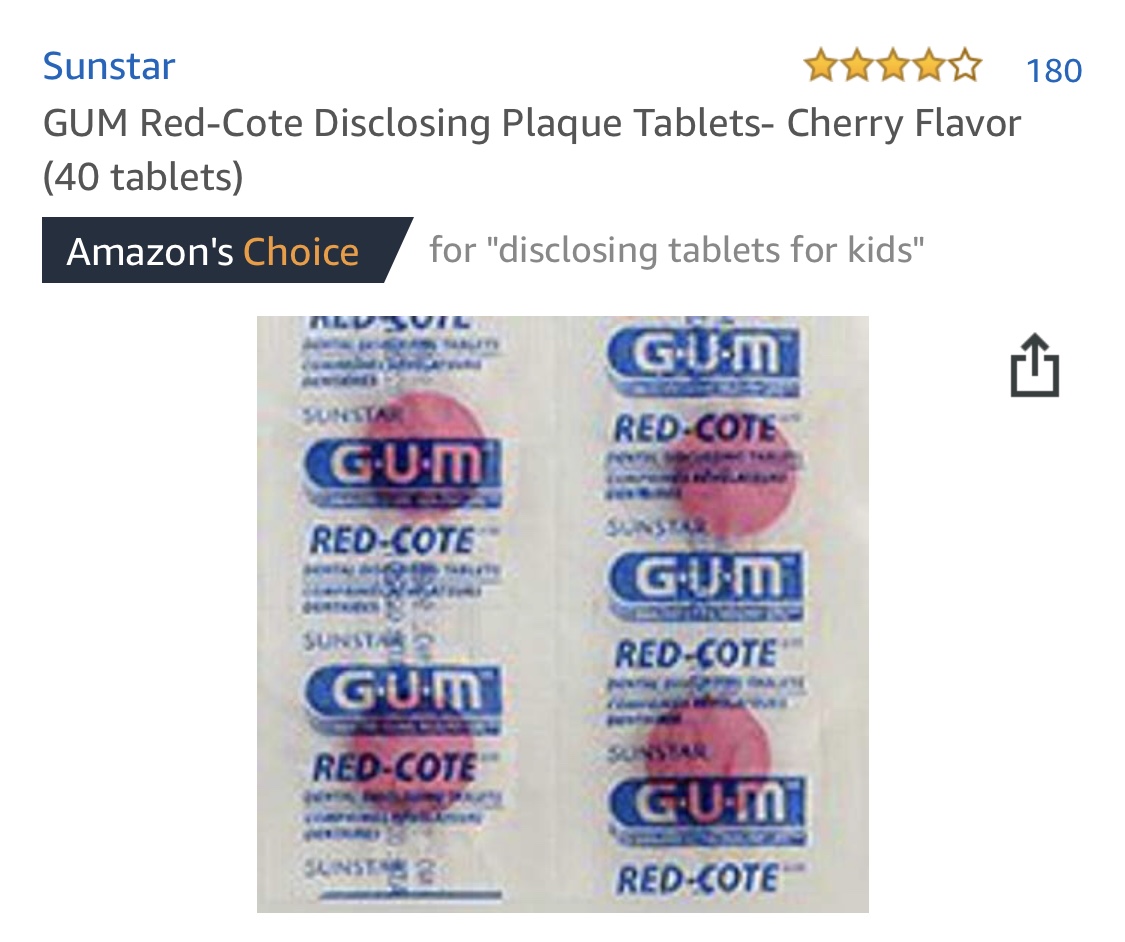Image resolution: width=1125 pixels, height=942 pixels.
Task: Tap the Amazon's Choice badge
Action: coord(227,250)
